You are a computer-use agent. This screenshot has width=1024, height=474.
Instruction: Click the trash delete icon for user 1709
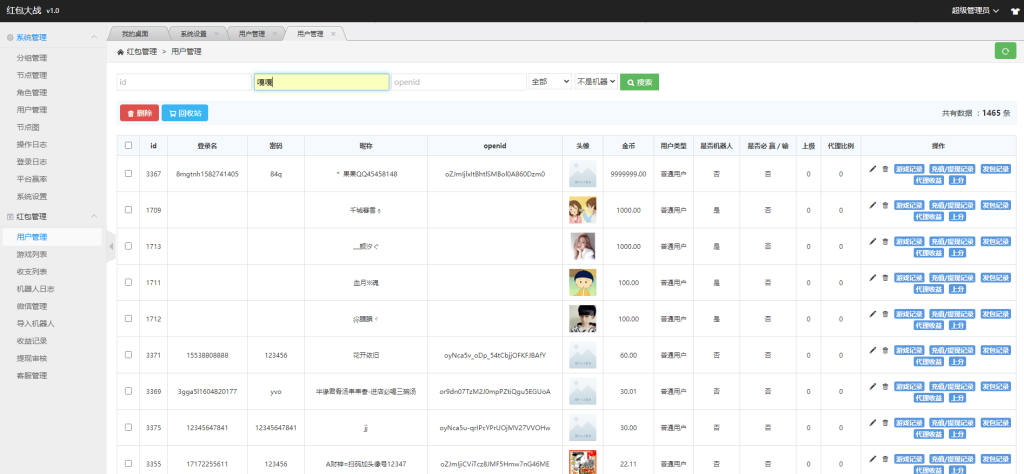point(885,205)
